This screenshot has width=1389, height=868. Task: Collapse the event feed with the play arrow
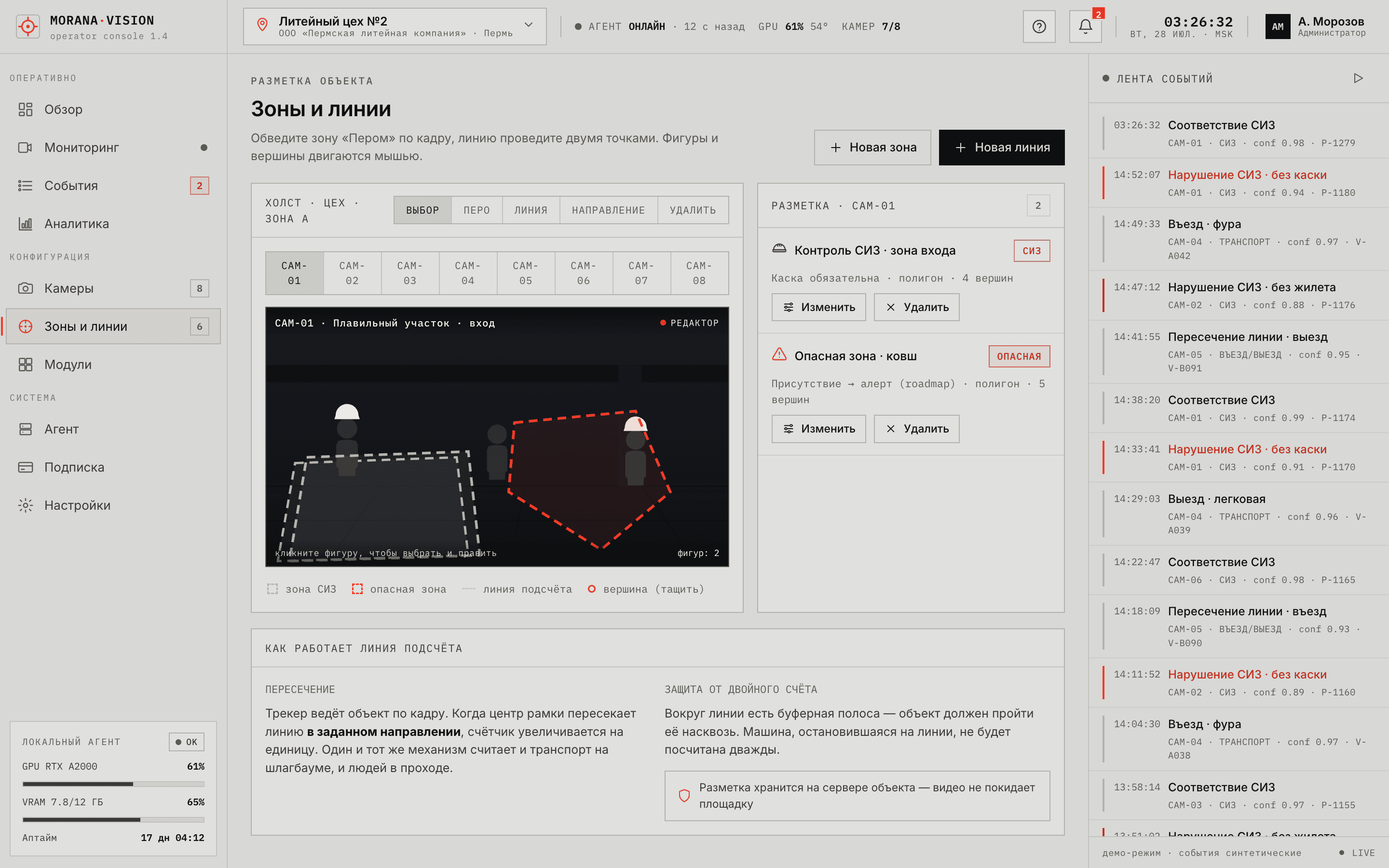(1358, 79)
